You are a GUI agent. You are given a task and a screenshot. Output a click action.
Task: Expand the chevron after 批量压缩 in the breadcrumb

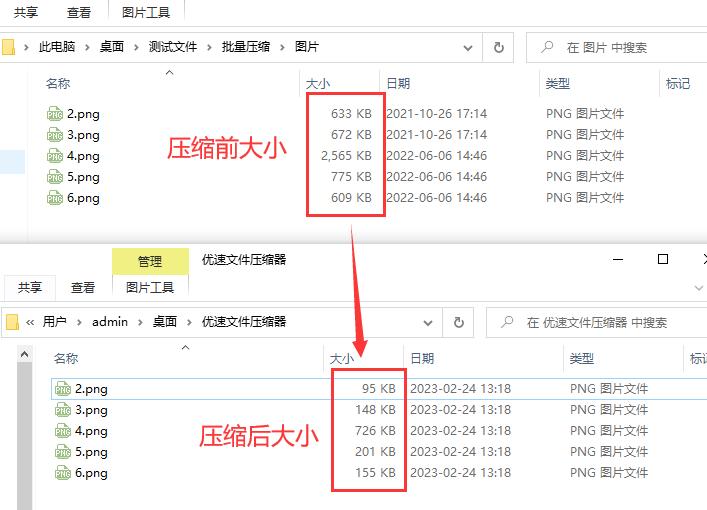[x=282, y=47]
